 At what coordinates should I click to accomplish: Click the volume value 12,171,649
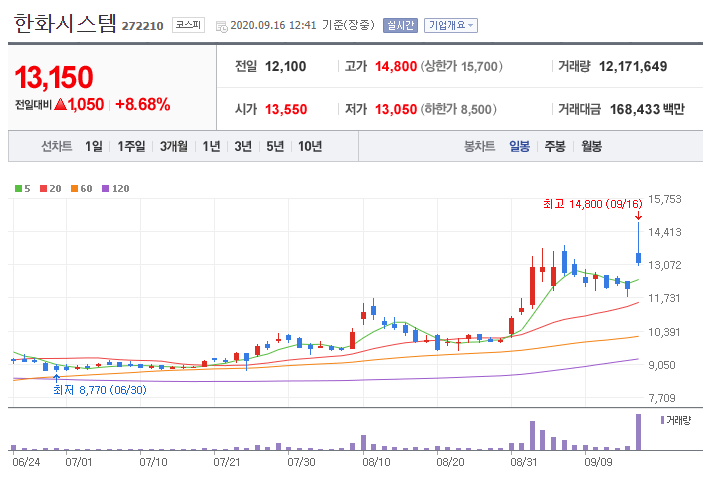pyautogui.click(x=633, y=66)
